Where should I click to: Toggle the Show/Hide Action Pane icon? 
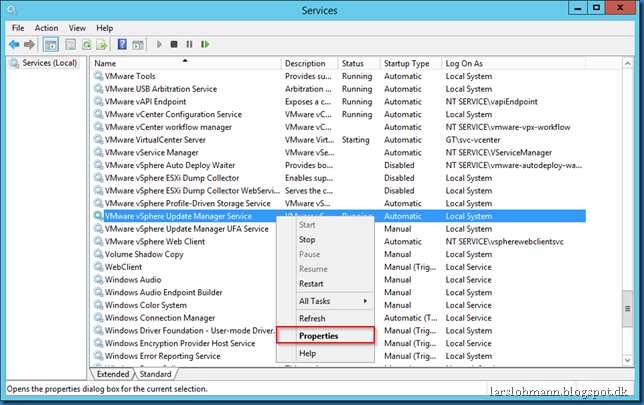pos(138,44)
